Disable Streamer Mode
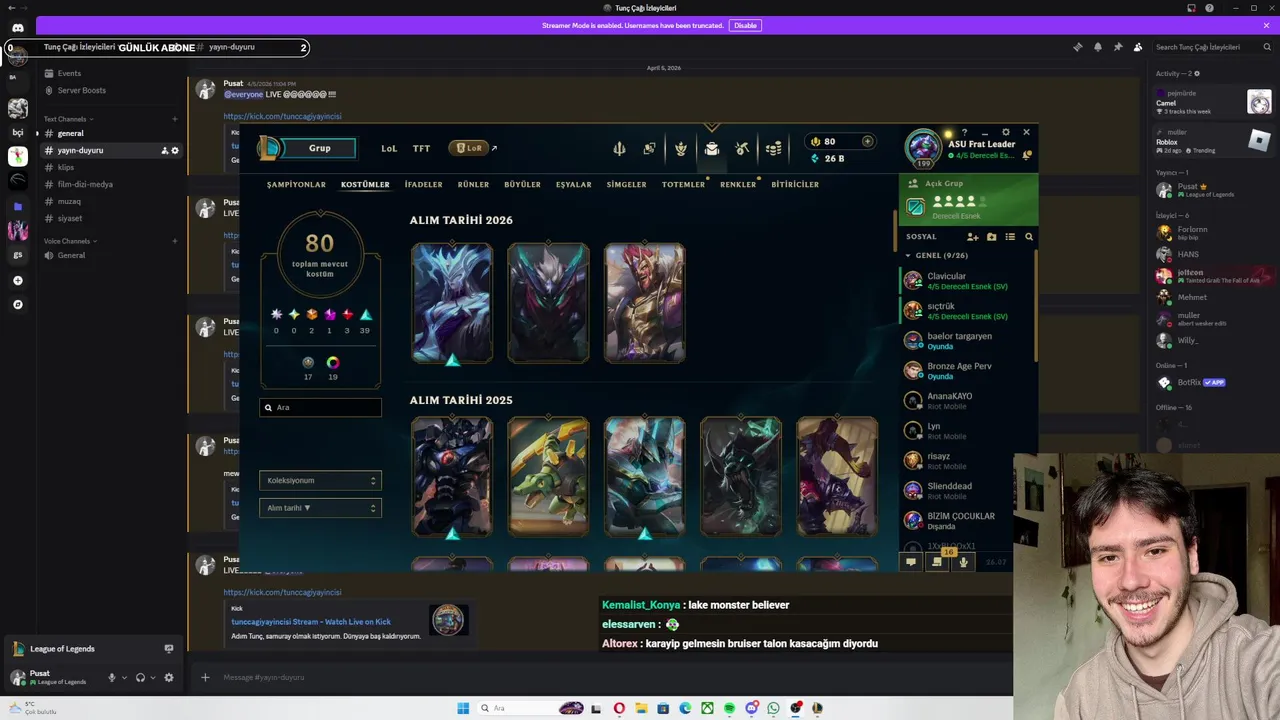Image resolution: width=1280 pixels, height=720 pixels. point(745,25)
